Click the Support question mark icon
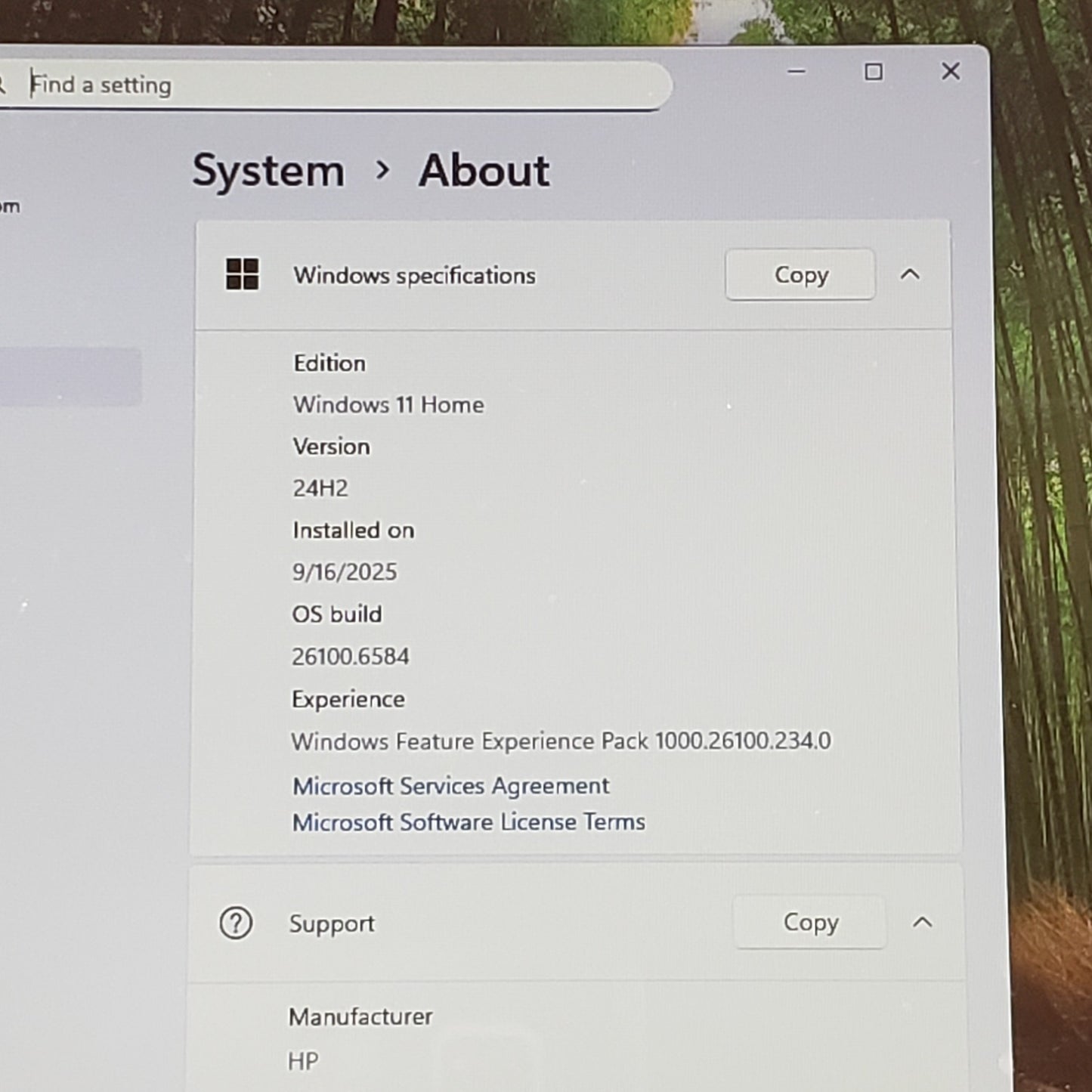Image resolution: width=1092 pixels, height=1092 pixels. point(236,923)
